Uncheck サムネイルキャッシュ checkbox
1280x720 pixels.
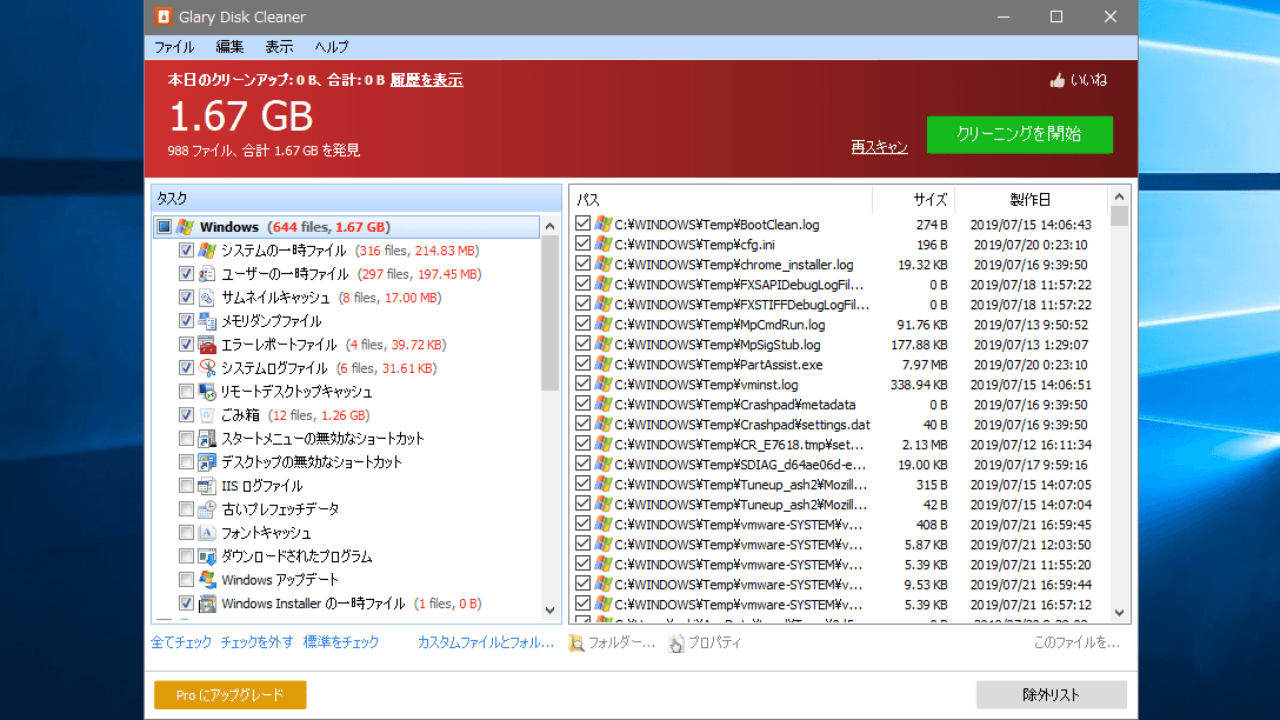pos(186,297)
